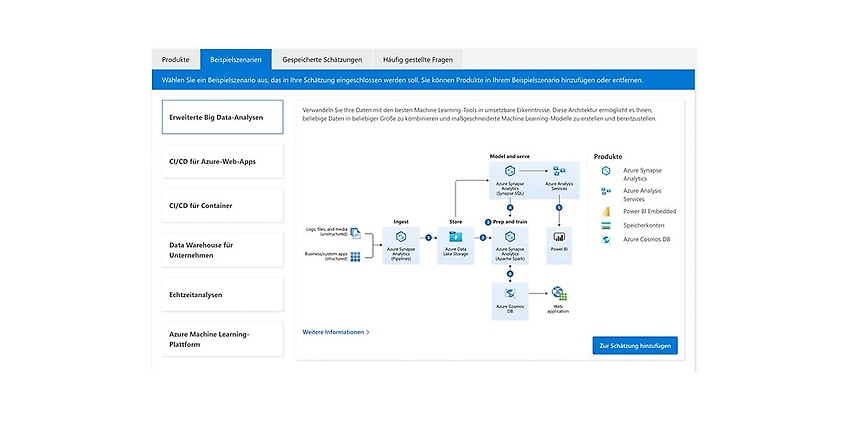Select Data Warehouse für Unternehmen scenario

click(222, 250)
